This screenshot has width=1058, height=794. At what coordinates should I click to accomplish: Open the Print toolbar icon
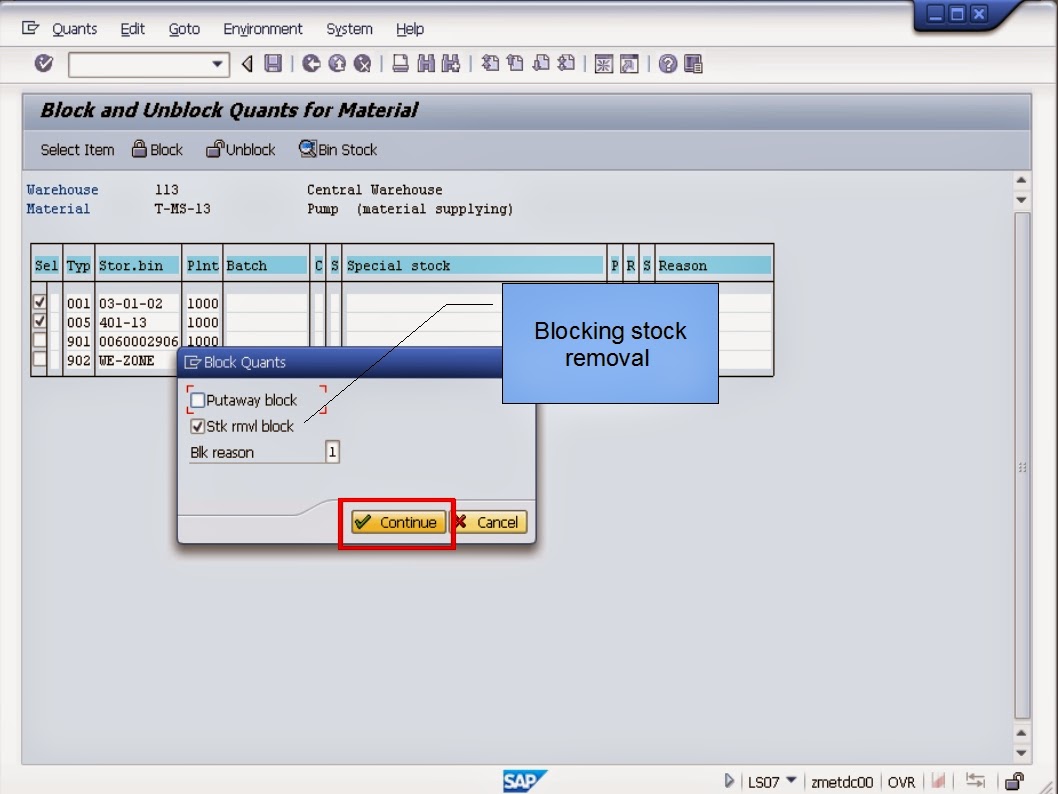coord(400,64)
